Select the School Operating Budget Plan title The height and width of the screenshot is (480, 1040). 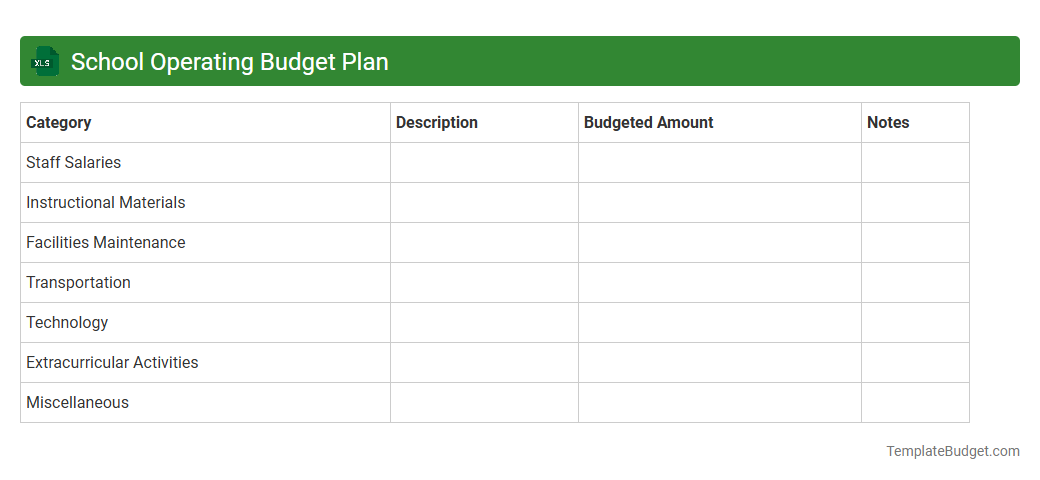tap(229, 62)
